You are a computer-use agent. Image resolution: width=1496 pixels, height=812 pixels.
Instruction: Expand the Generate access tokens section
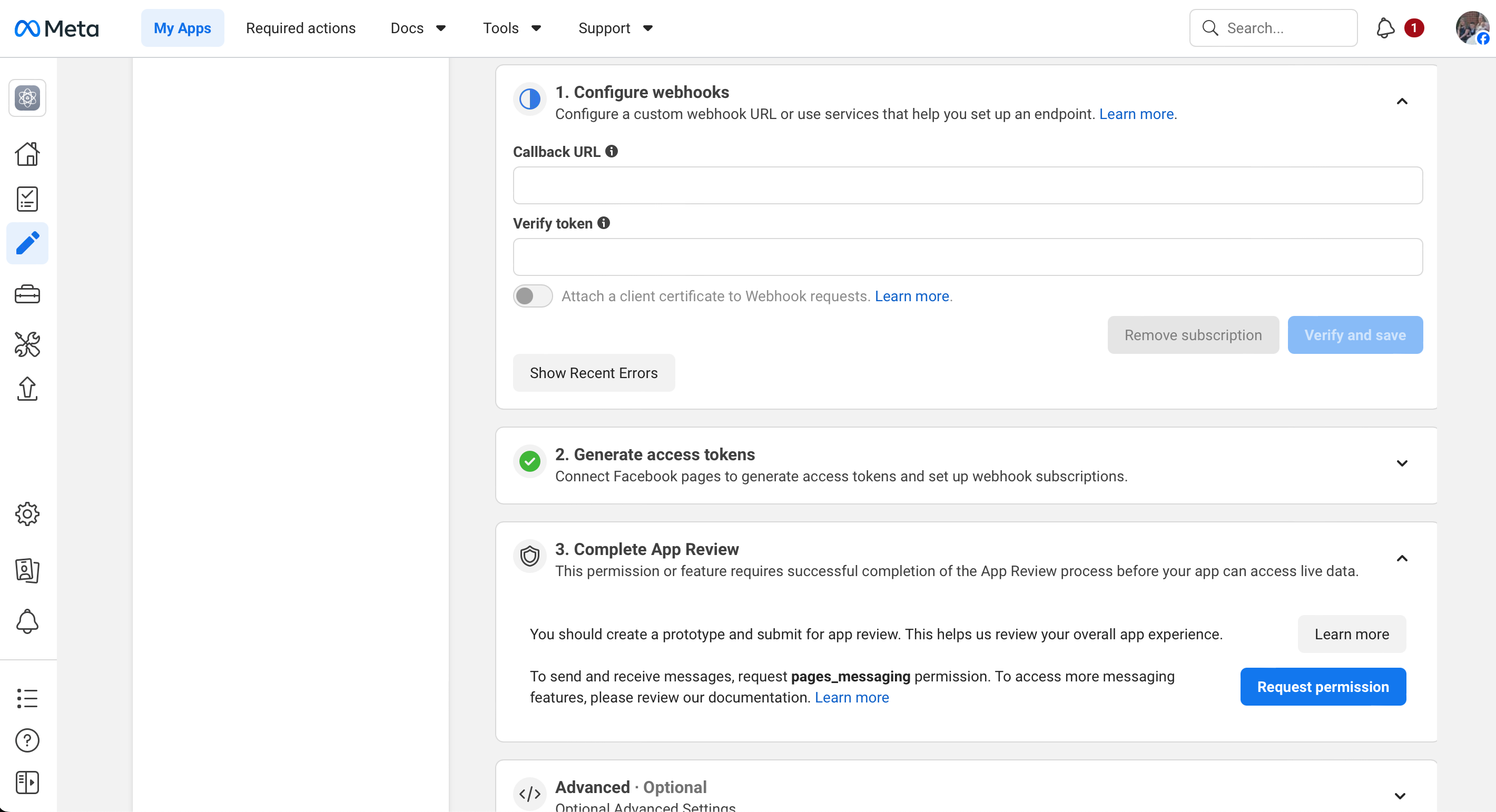click(x=1402, y=463)
